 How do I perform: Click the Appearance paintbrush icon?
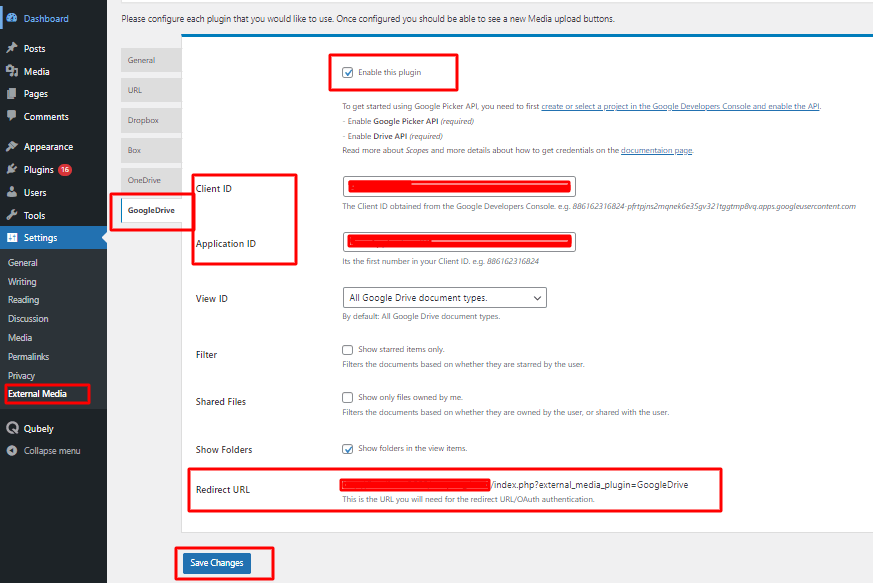pyautogui.click(x=12, y=146)
